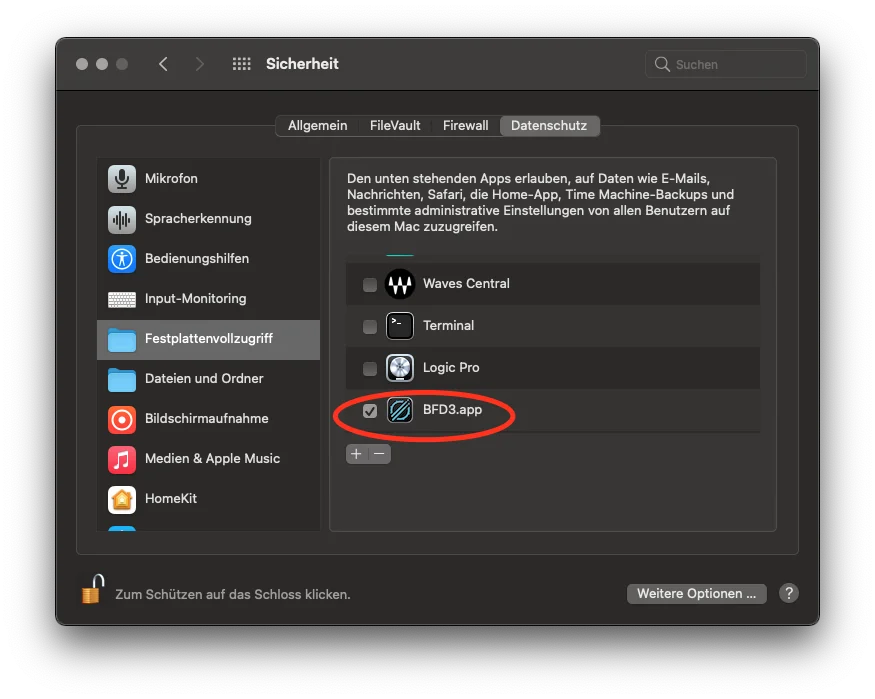The height and width of the screenshot is (699, 875).
Task: Enable full disk access for Waves Central
Action: [x=369, y=285]
